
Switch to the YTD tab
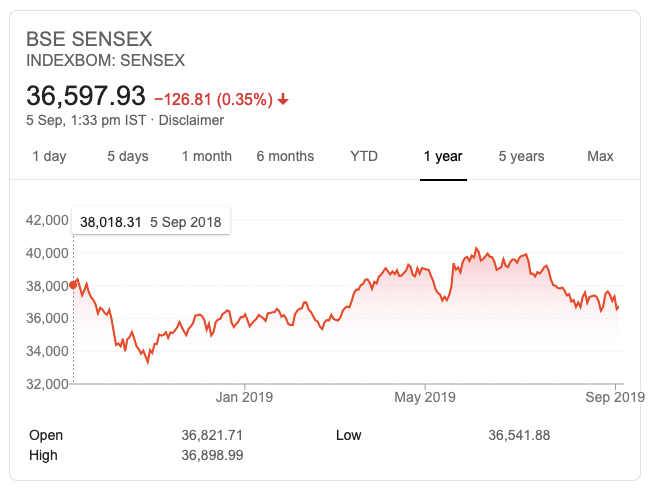pos(364,156)
